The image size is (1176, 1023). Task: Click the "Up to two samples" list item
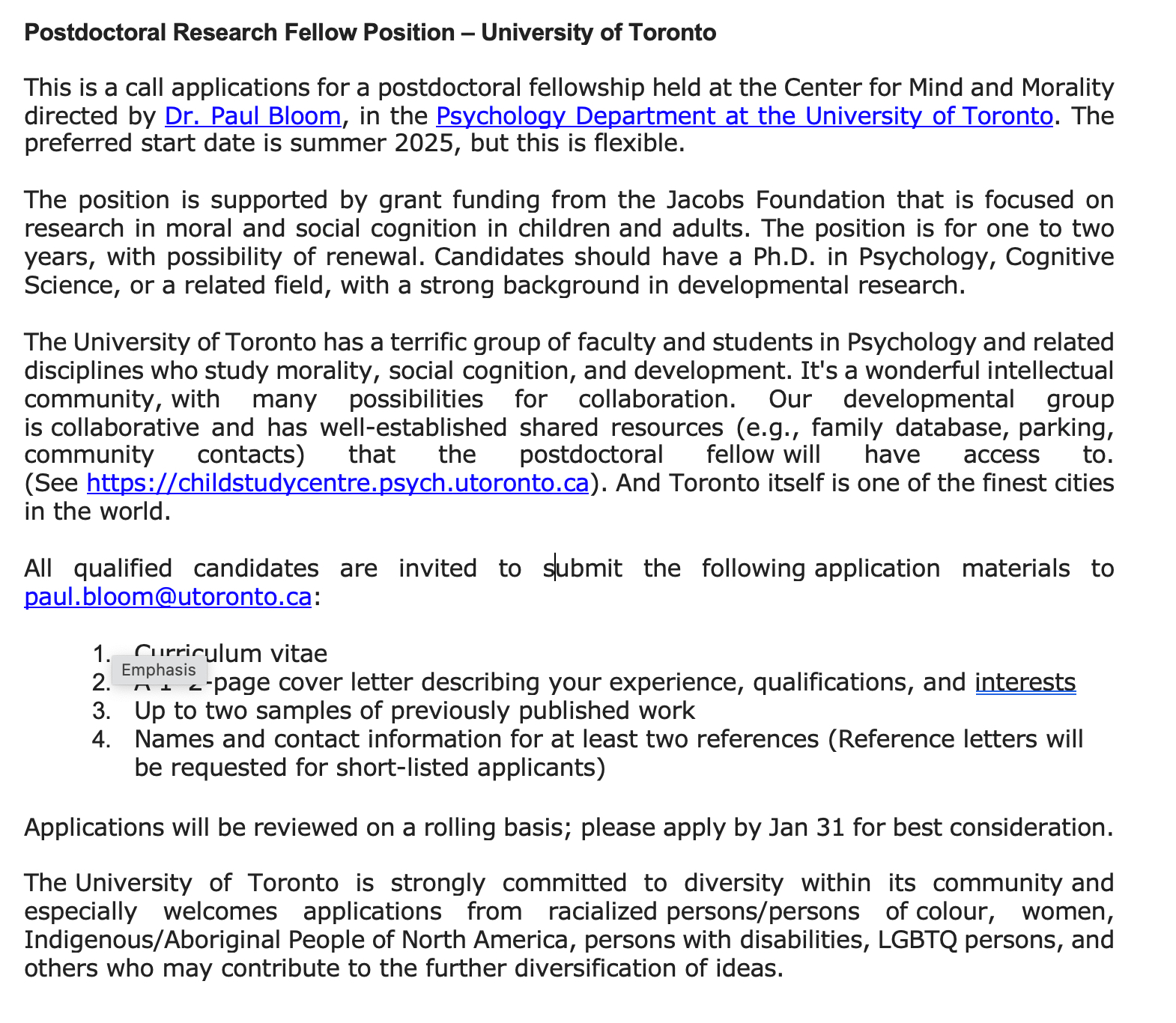pos(414,711)
